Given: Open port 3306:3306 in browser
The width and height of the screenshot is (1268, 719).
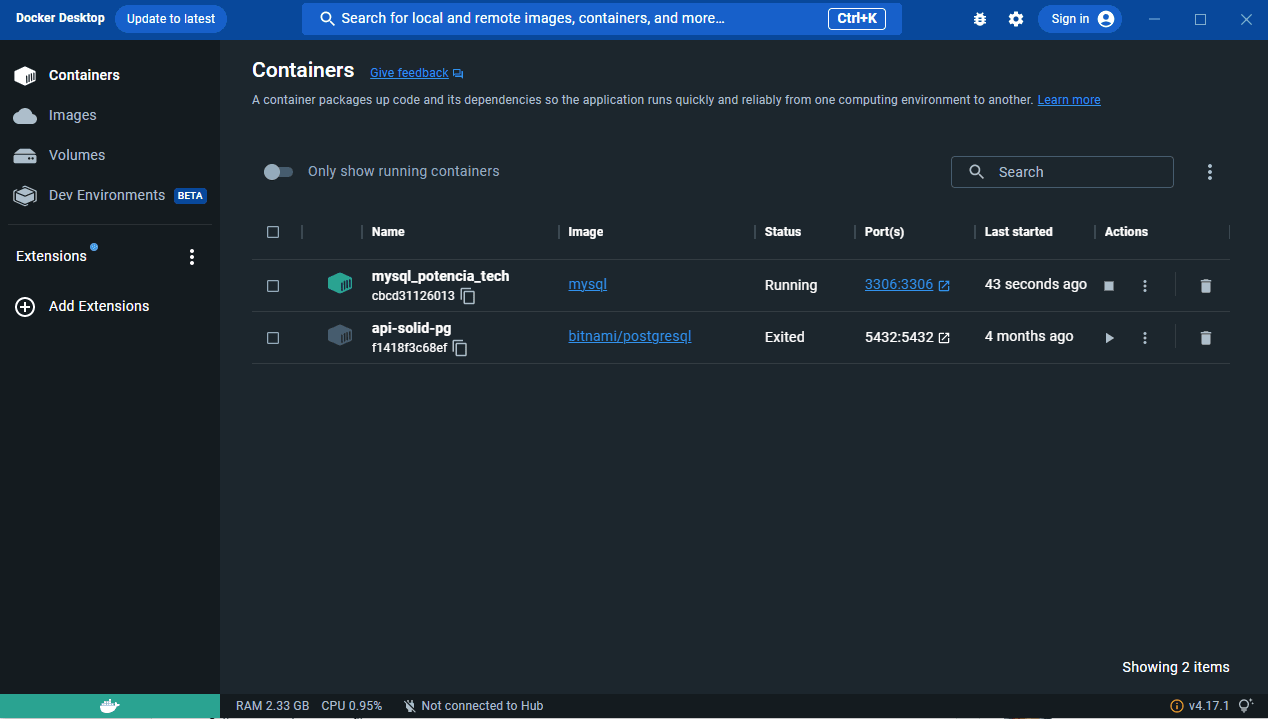Looking at the screenshot, I should coord(907,284).
